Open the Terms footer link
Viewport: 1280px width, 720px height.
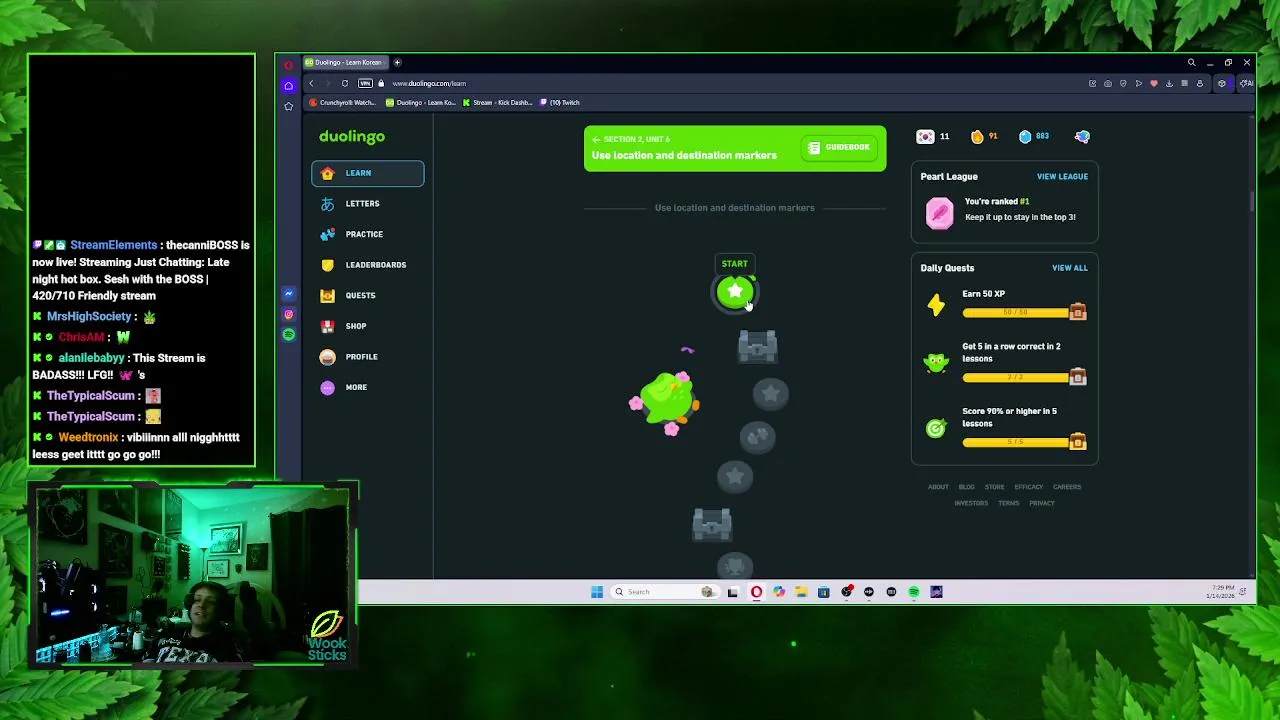tap(1008, 503)
